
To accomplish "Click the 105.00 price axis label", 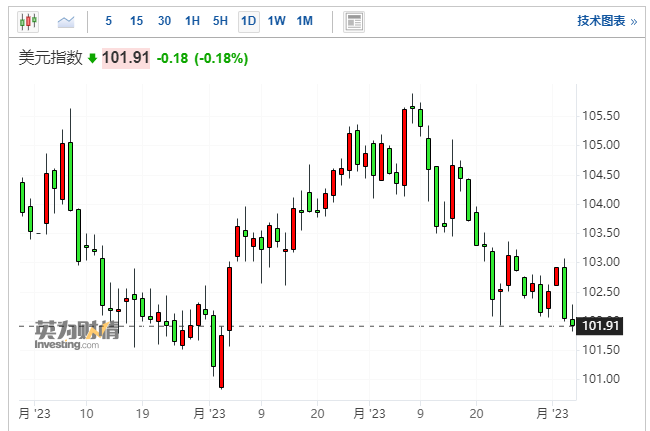I will pos(601,145).
